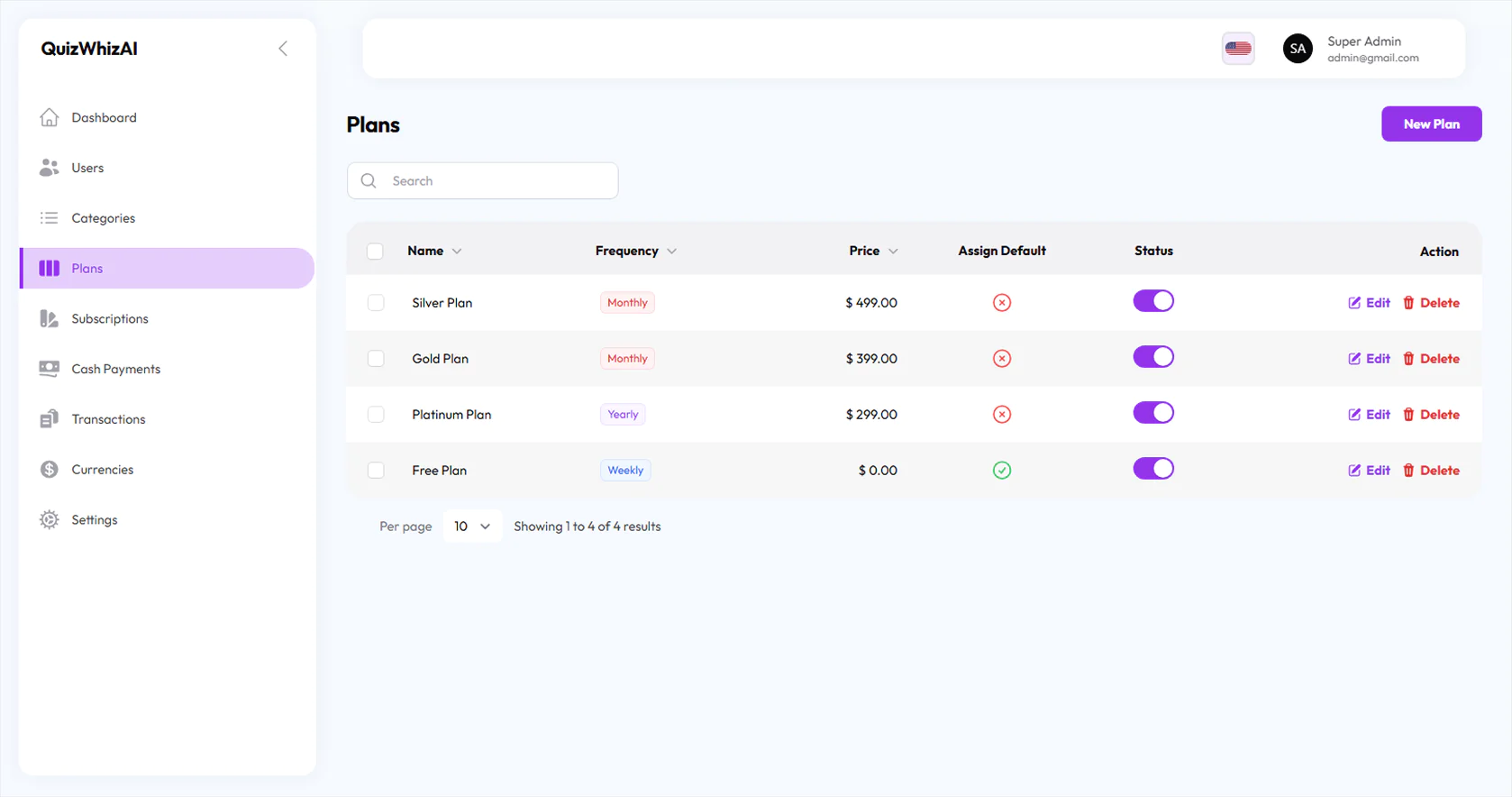Click the red X default icon for Silver Plan
The height and width of the screenshot is (797, 1512).
click(x=1001, y=303)
